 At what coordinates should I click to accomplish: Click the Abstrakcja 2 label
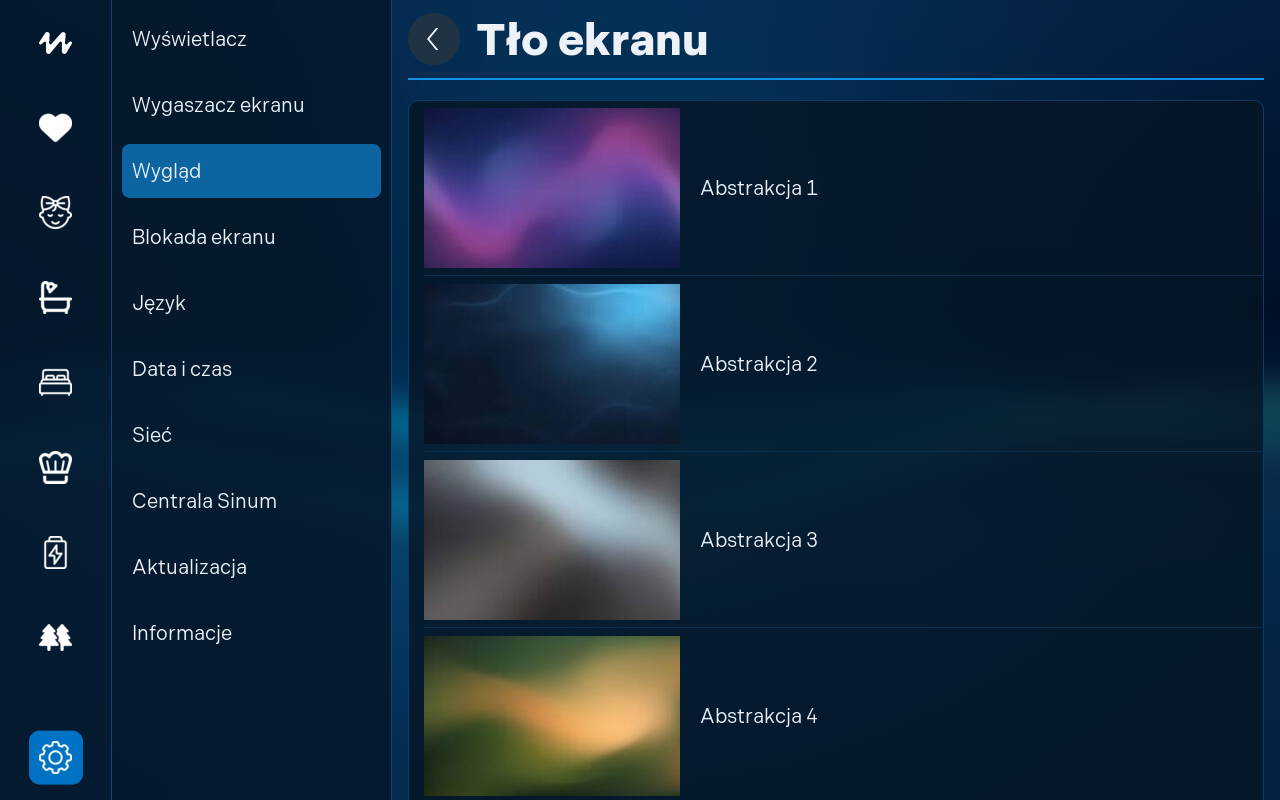pyautogui.click(x=759, y=364)
